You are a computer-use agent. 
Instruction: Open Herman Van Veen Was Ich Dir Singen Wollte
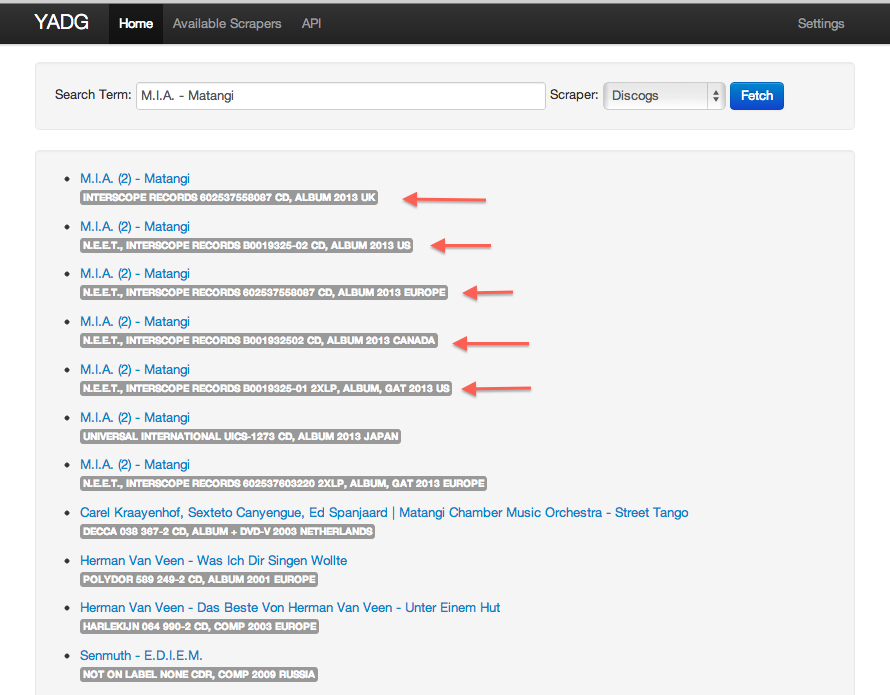213,560
